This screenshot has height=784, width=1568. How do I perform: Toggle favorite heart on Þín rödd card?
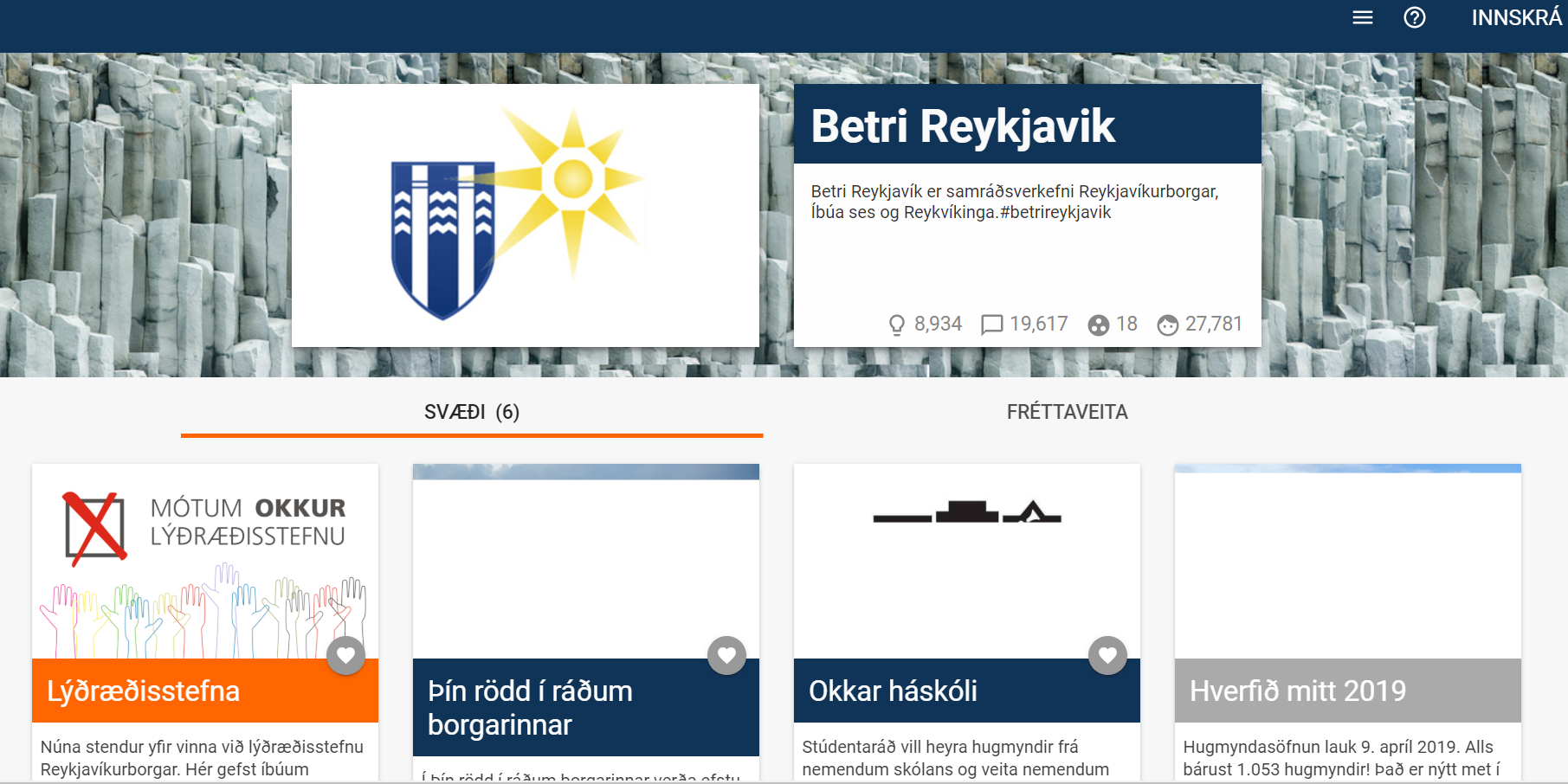point(726,656)
